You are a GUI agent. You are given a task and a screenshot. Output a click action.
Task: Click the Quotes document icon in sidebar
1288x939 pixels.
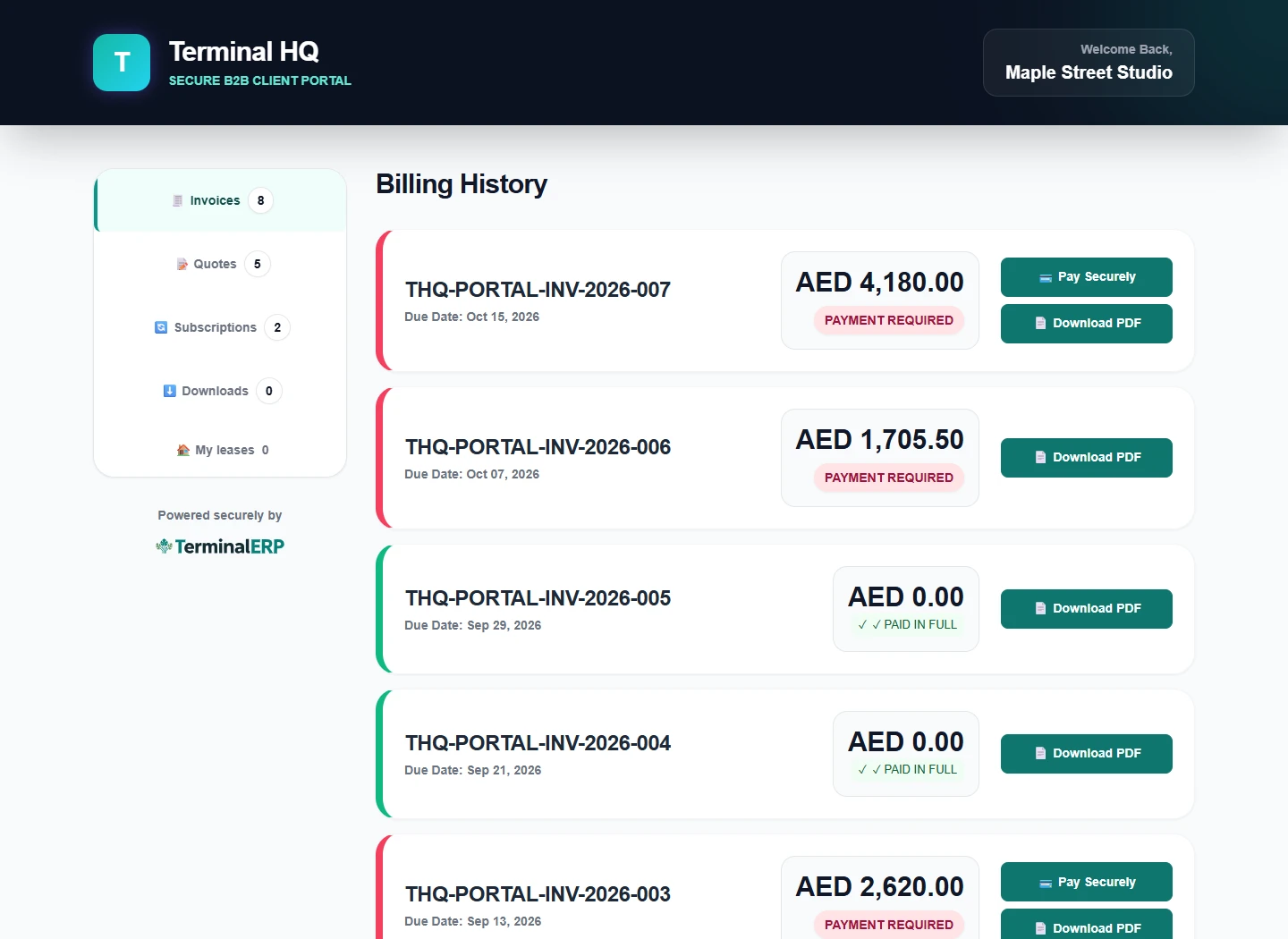click(x=182, y=264)
